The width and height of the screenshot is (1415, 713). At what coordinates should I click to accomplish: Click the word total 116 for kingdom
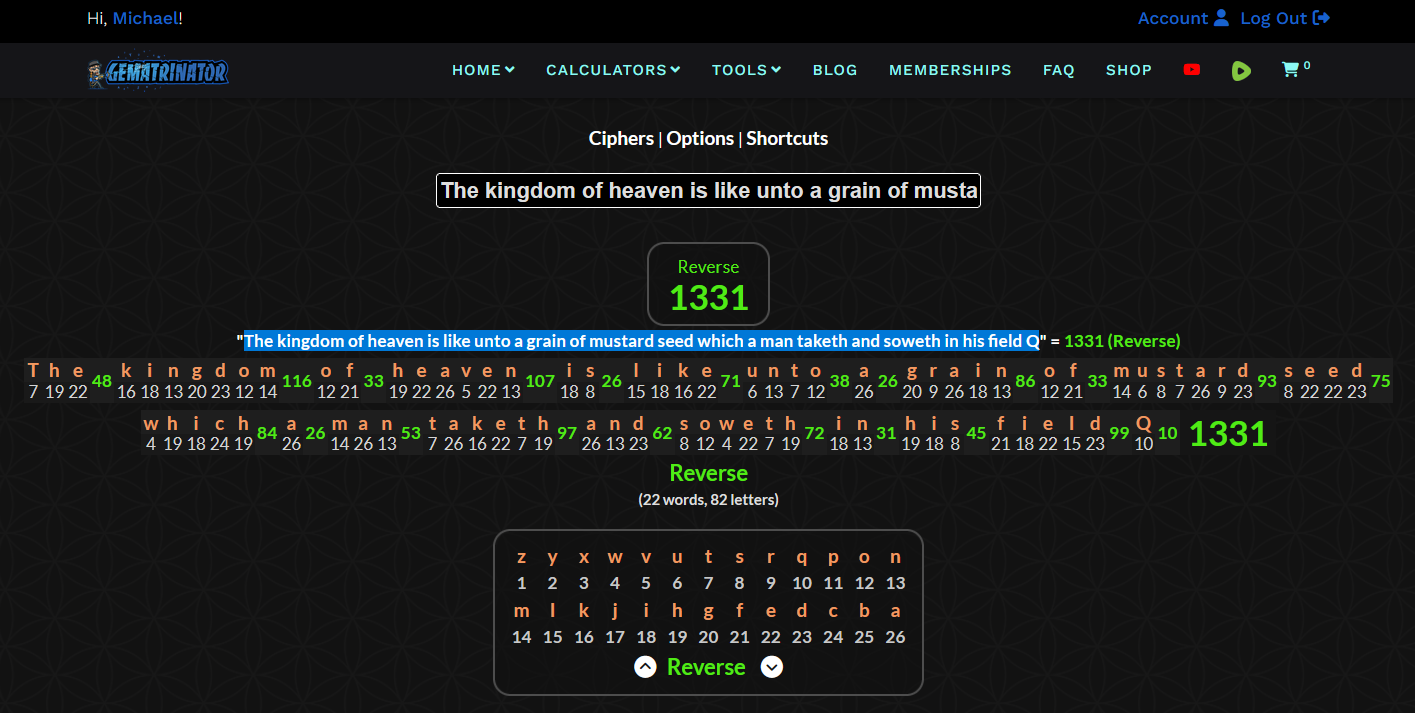(297, 380)
